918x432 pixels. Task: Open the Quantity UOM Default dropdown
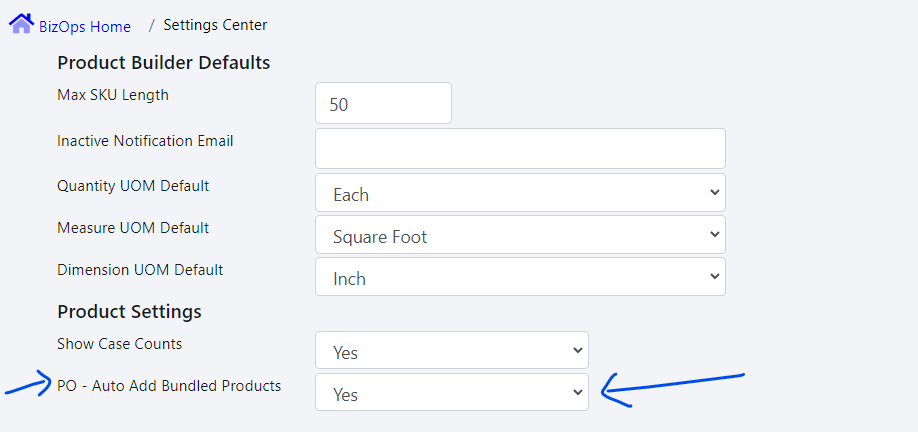click(520, 194)
